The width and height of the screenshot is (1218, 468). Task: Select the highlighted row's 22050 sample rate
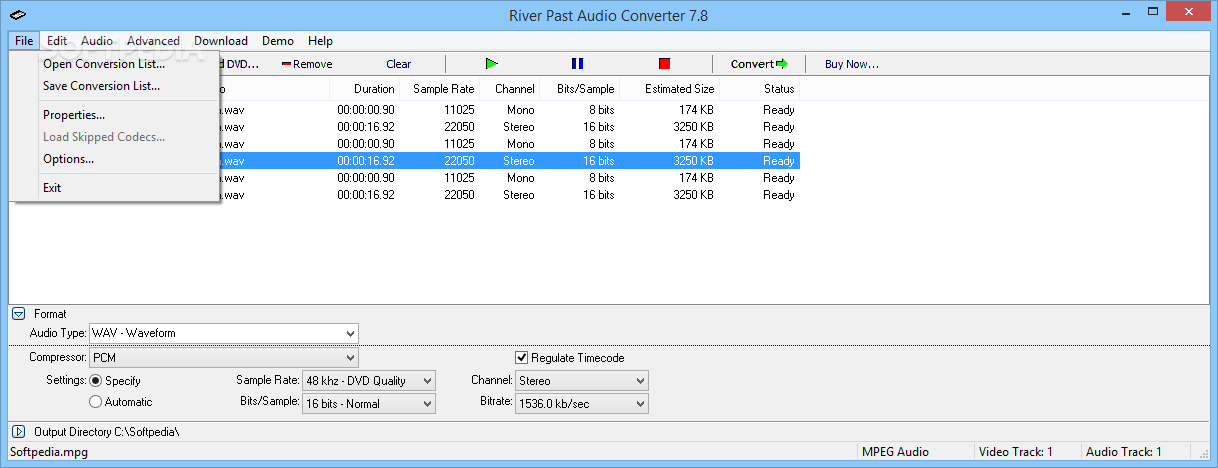point(459,161)
